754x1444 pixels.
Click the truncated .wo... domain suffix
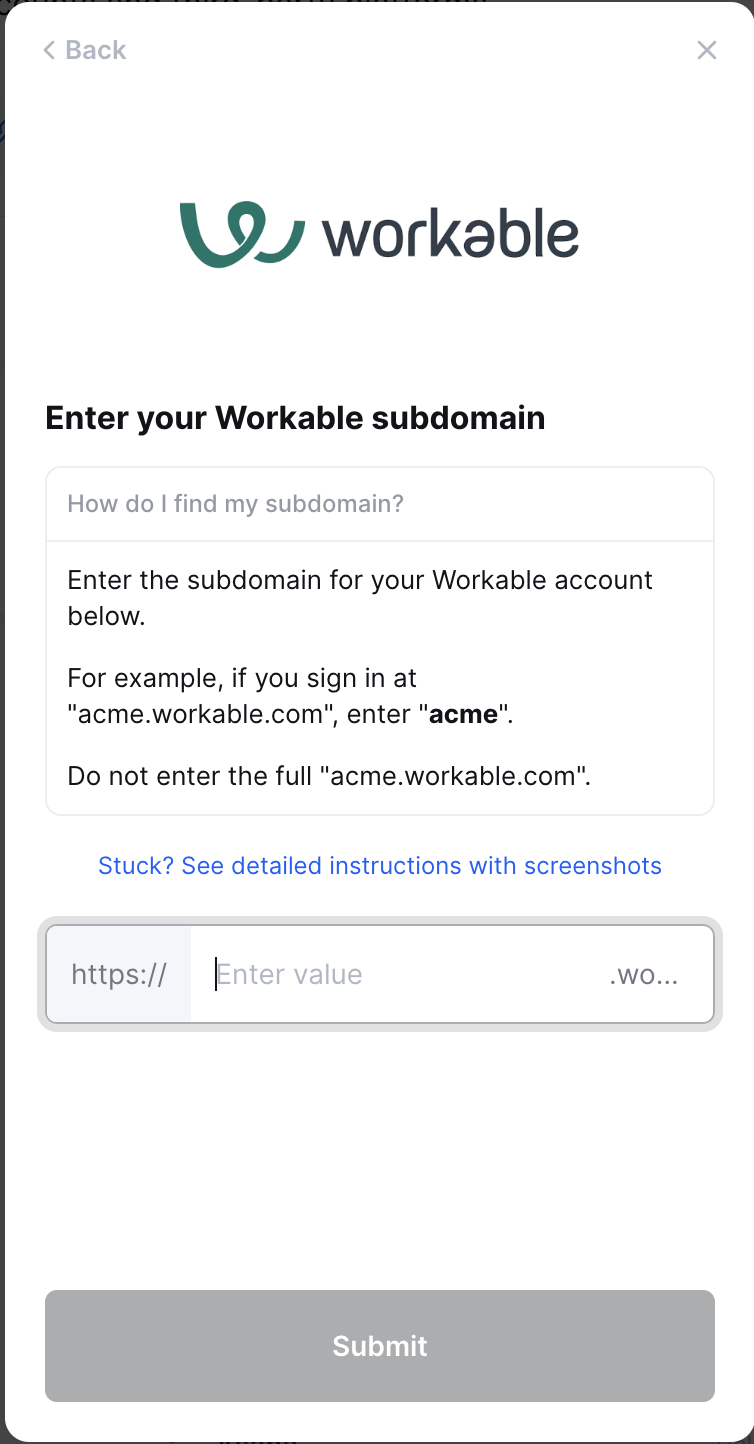(x=644, y=974)
